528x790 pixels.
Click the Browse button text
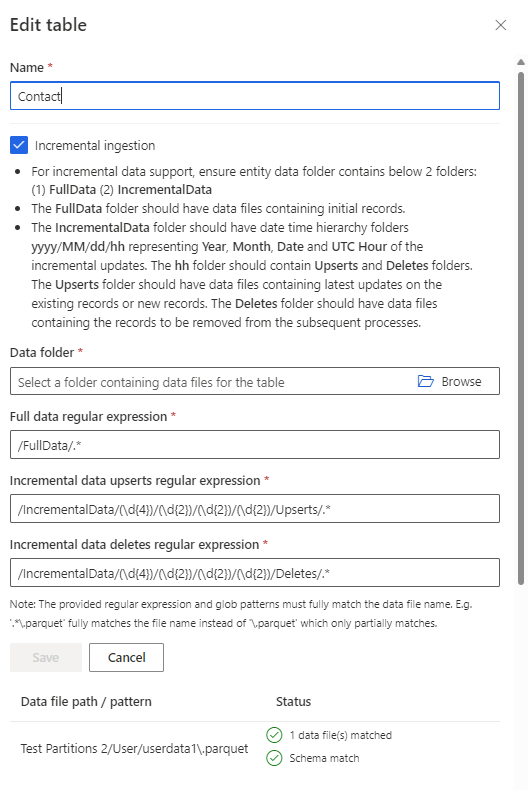(x=461, y=381)
